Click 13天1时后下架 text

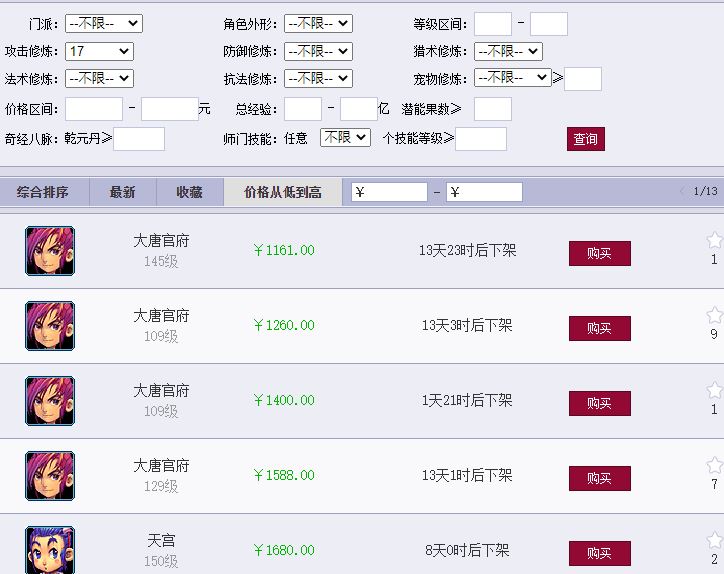click(467, 475)
